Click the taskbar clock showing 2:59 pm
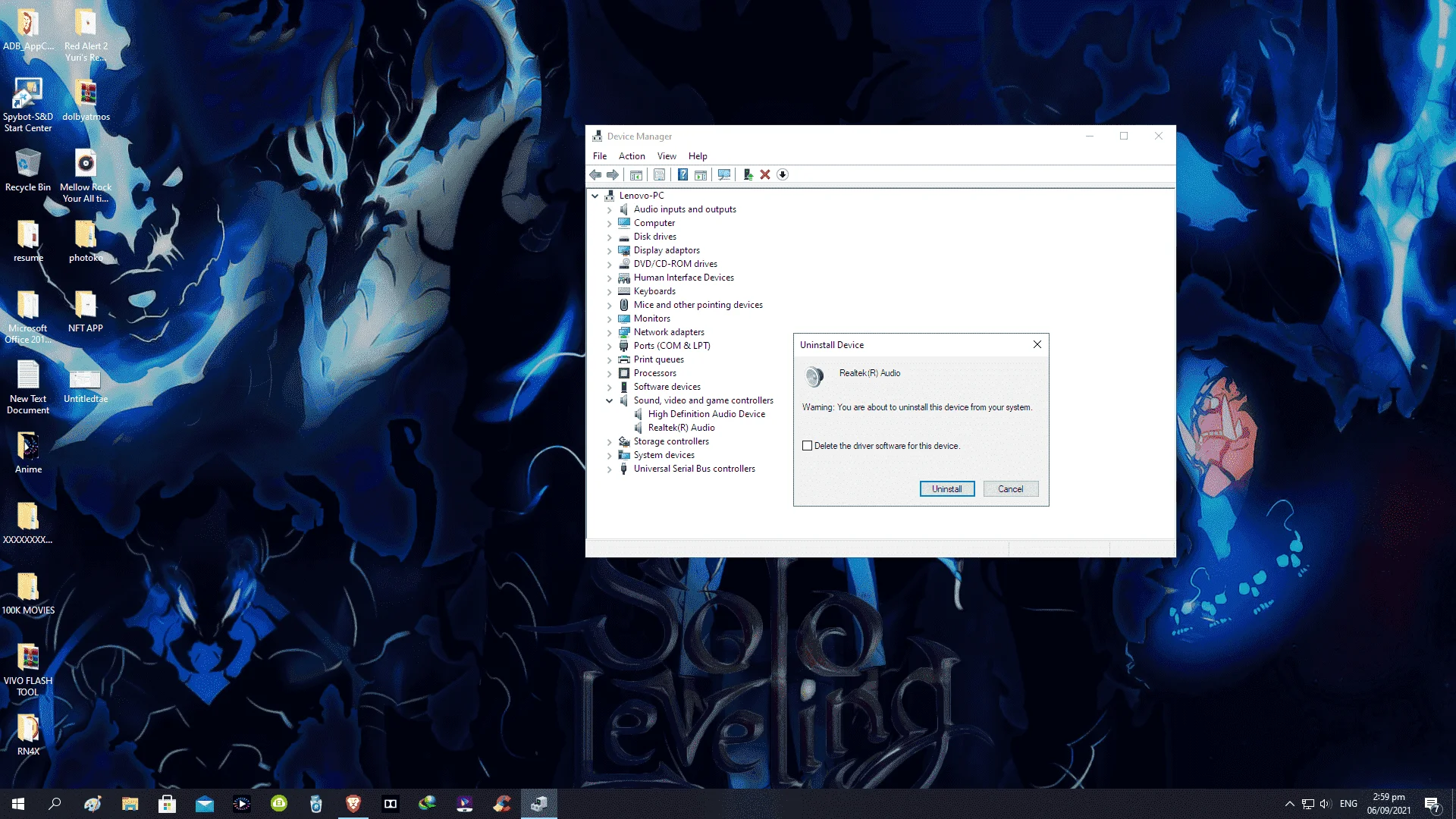This screenshot has width=1456, height=819. pyautogui.click(x=1389, y=804)
